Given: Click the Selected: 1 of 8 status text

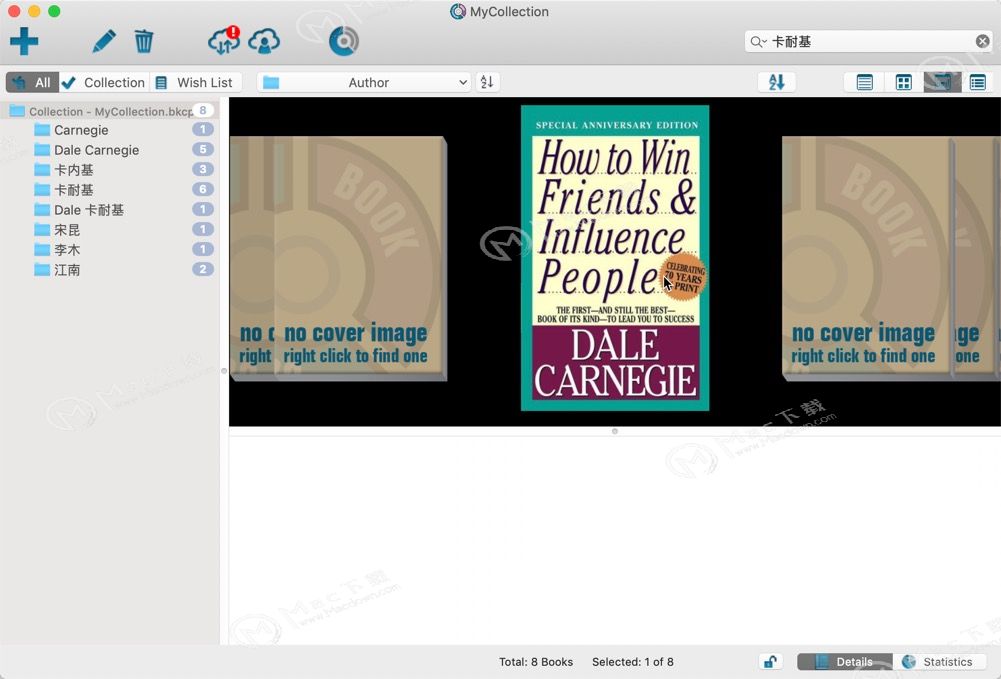Looking at the screenshot, I should coord(633,662).
